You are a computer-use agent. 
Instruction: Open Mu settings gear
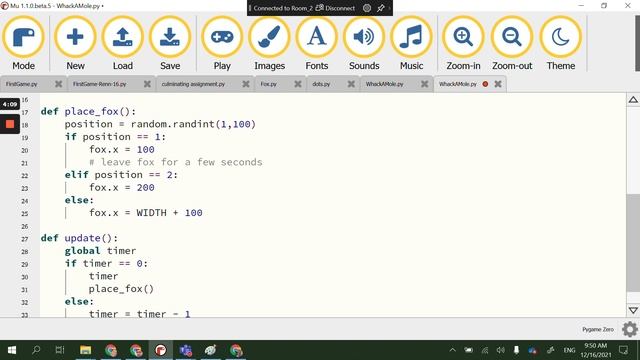pyautogui.click(x=630, y=329)
